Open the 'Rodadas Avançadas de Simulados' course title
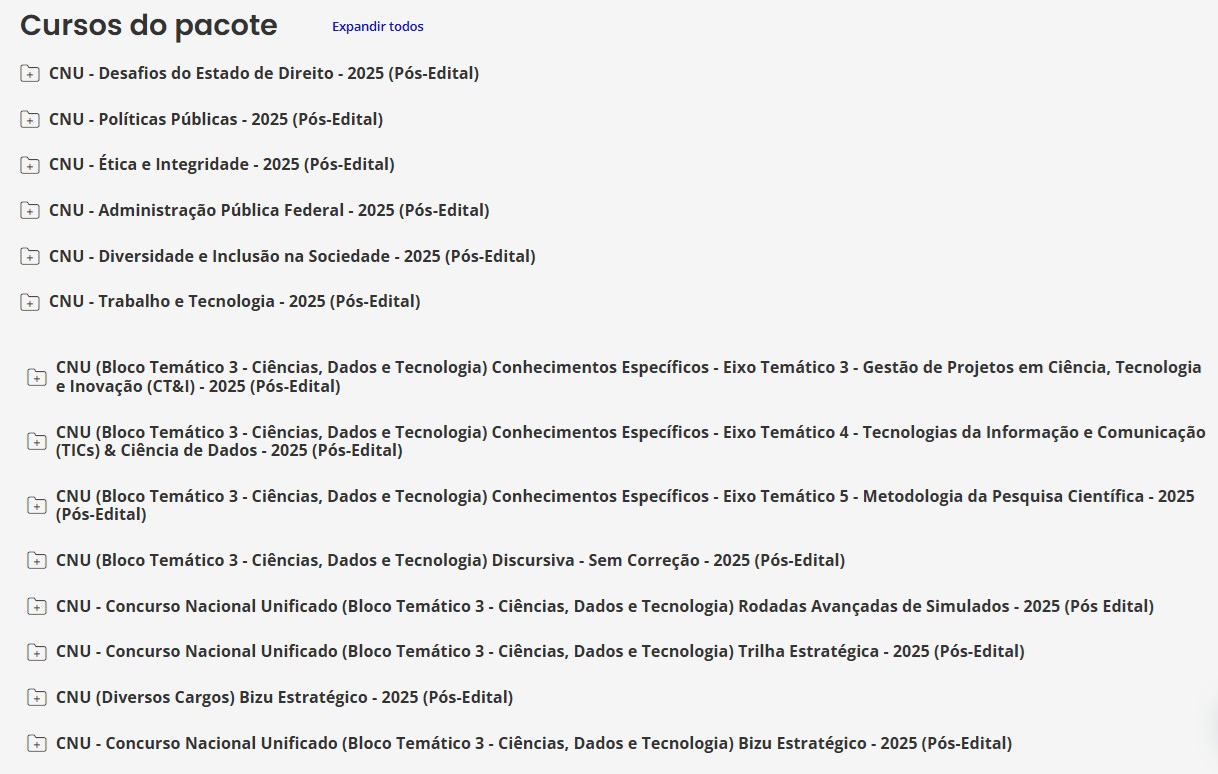The image size is (1218, 774). point(605,606)
